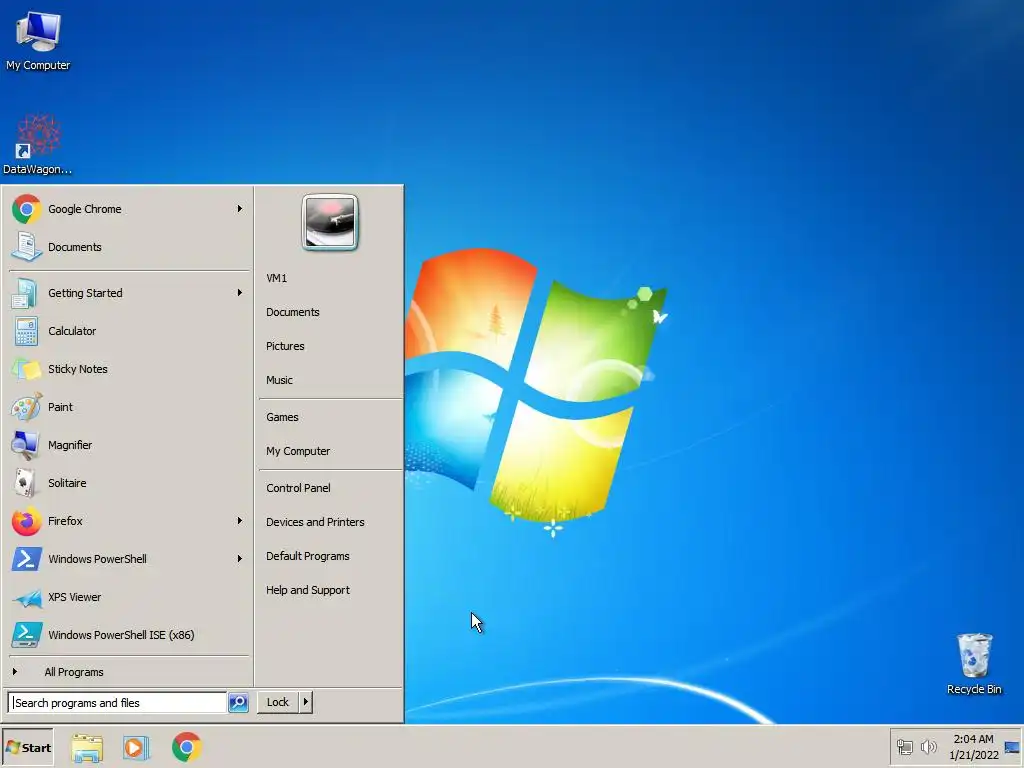This screenshot has height=768, width=1024.
Task: Click the Lock button
Action: pos(278,702)
